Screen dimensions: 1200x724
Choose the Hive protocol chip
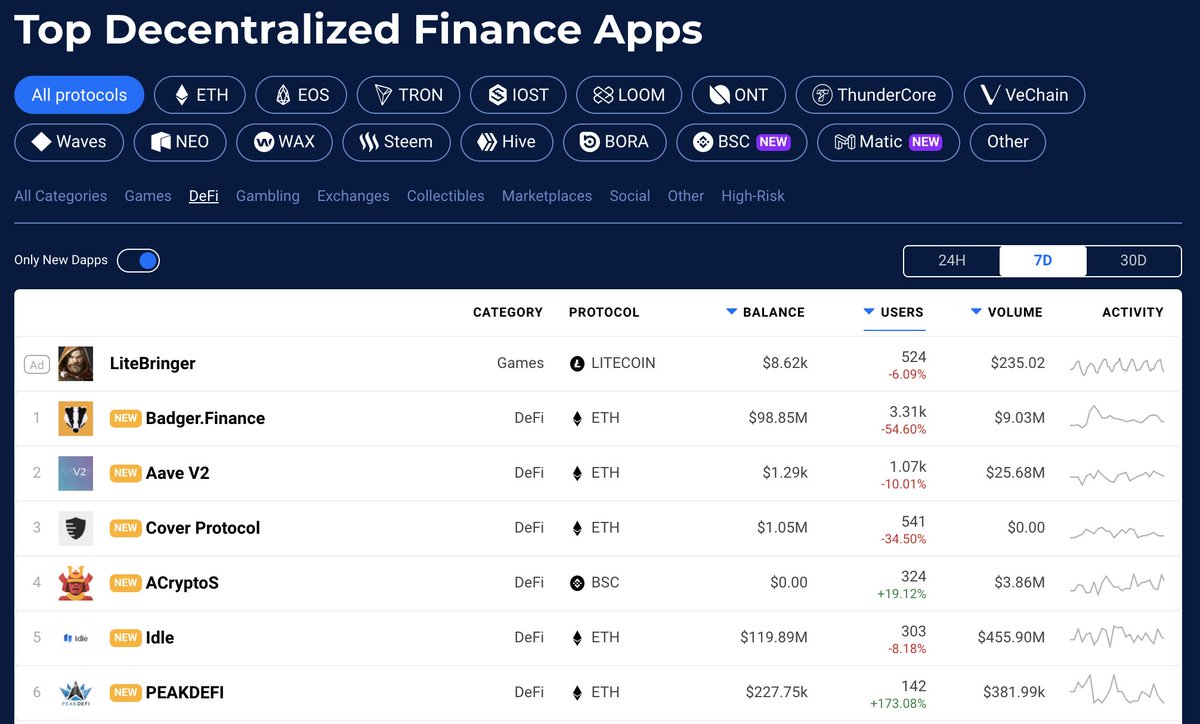pos(507,142)
